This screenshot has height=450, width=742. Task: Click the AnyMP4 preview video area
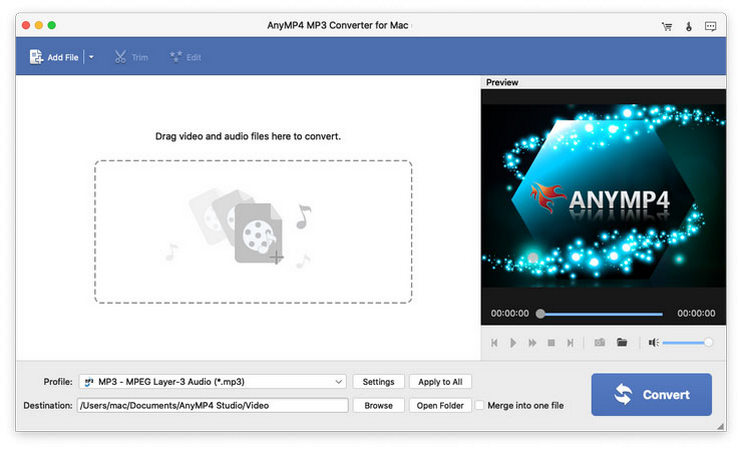(x=603, y=196)
